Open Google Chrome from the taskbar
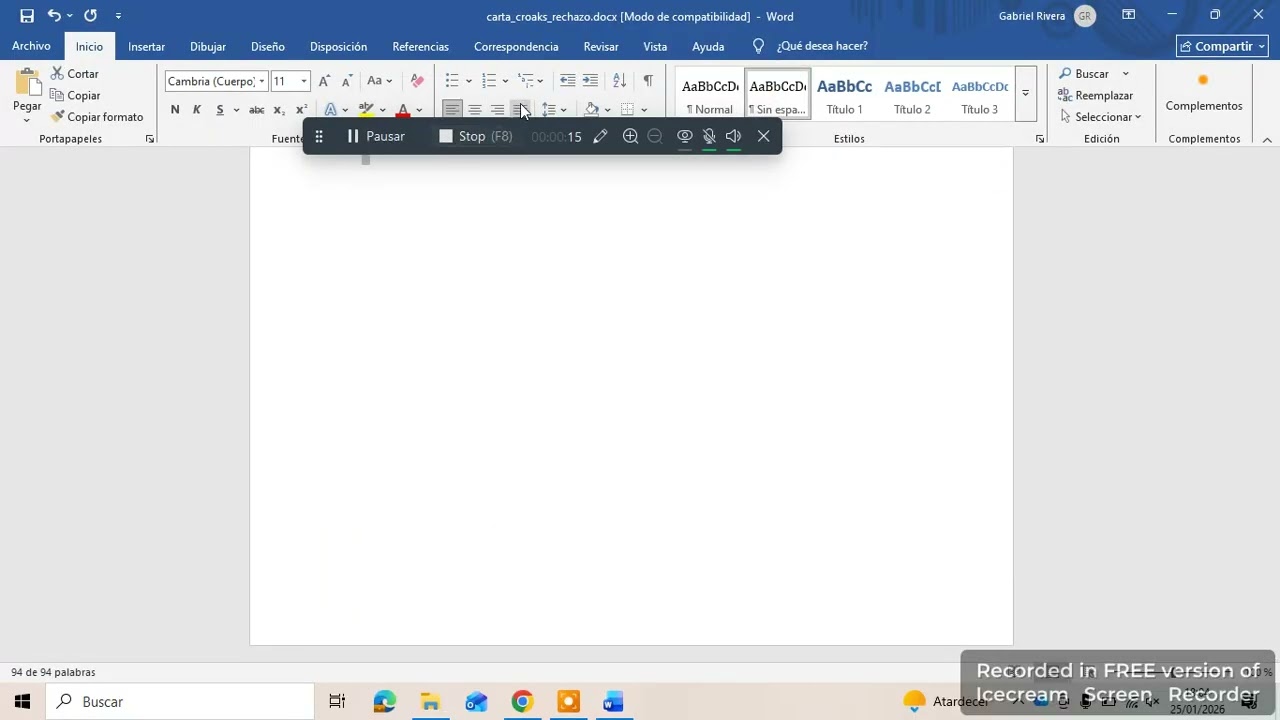This screenshot has width=1280, height=720. pyautogui.click(x=522, y=702)
